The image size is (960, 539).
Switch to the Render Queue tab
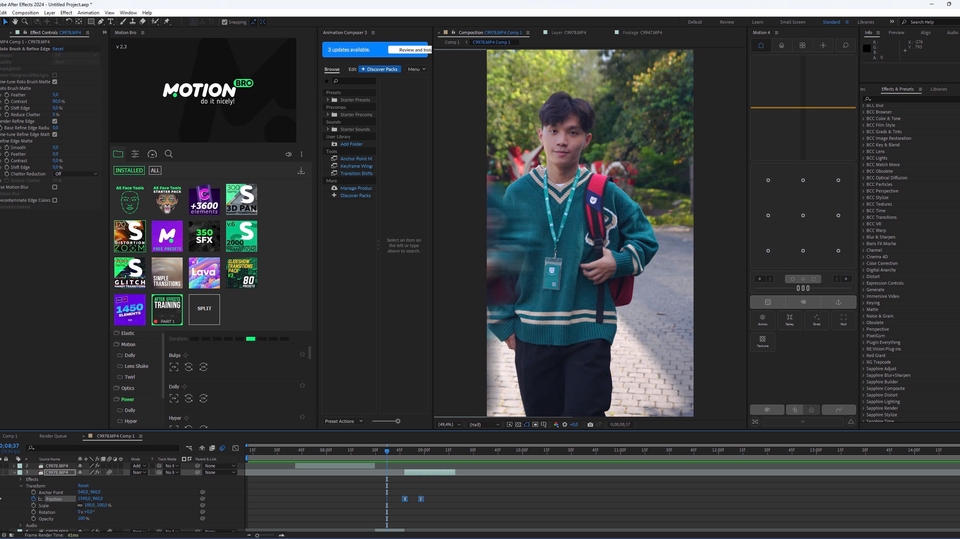click(x=53, y=436)
